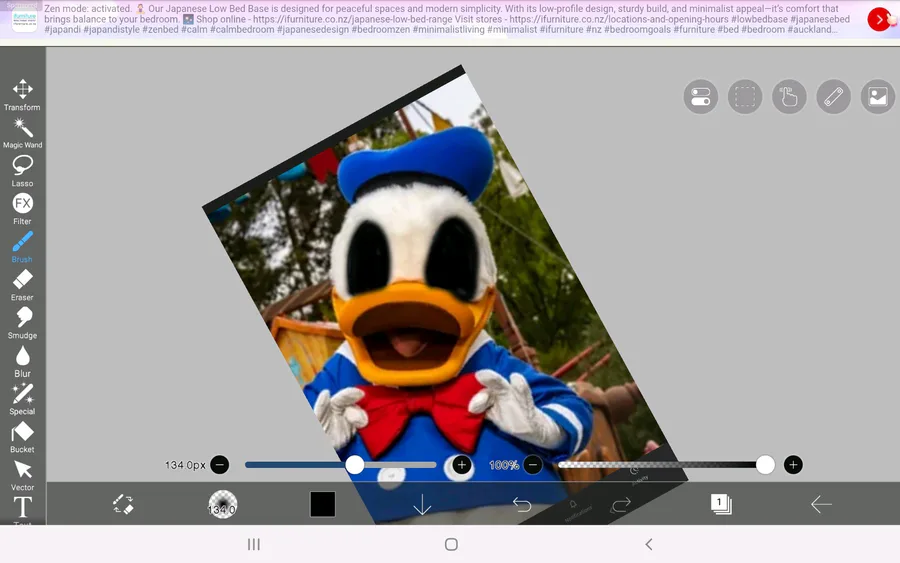The width and height of the screenshot is (900, 563).
Task: Select the Transform tool
Action: click(x=22, y=95)
